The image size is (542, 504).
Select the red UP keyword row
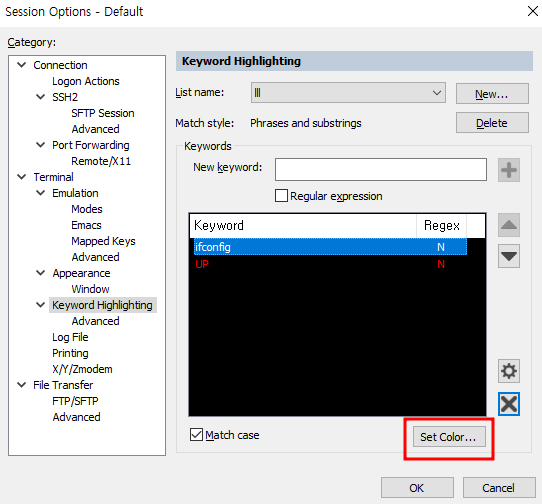[x=330, y=264]
